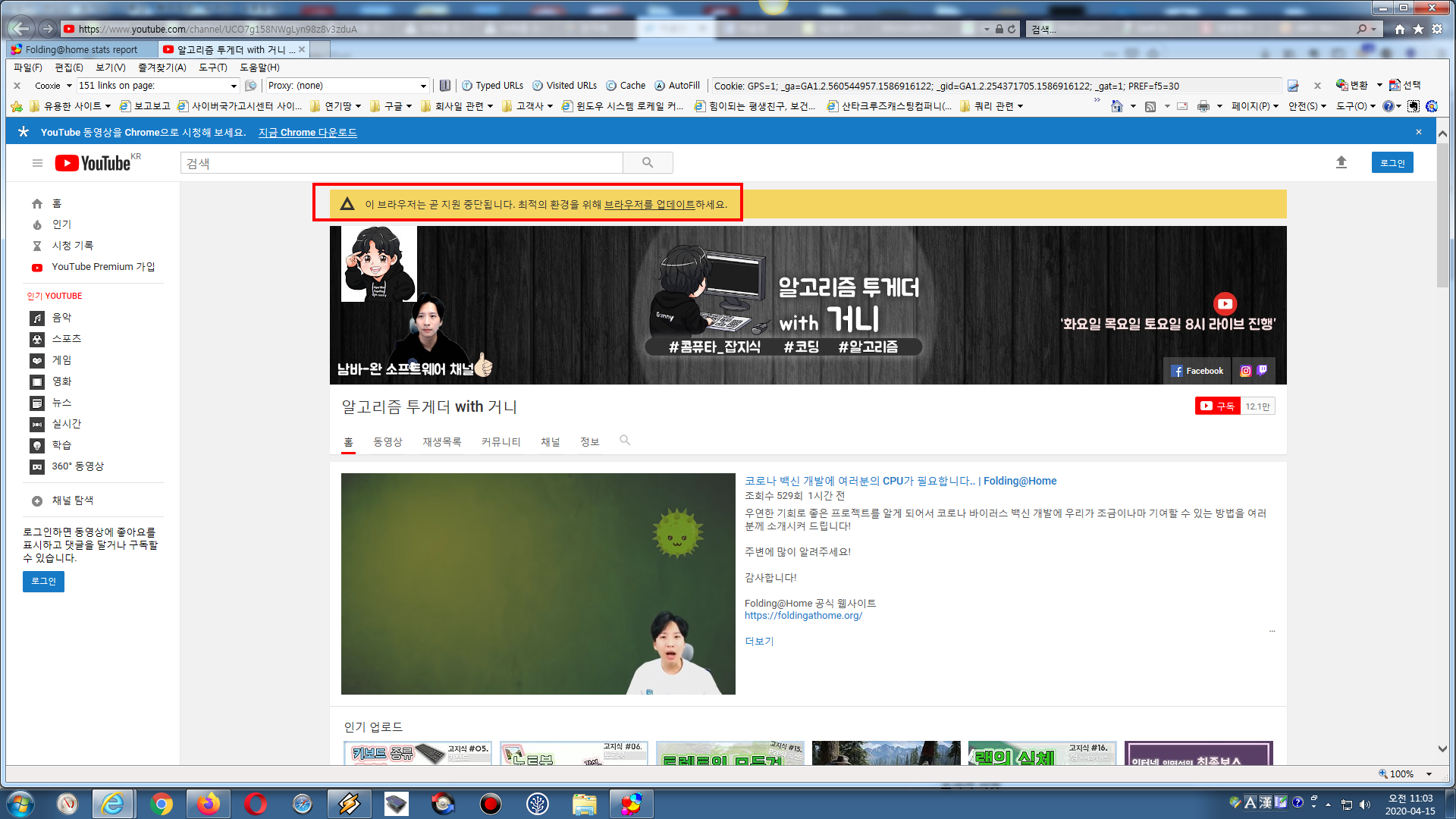Click the printer icon in command bar
This screenshot has height=819, width=1456.
point(1203,106)
